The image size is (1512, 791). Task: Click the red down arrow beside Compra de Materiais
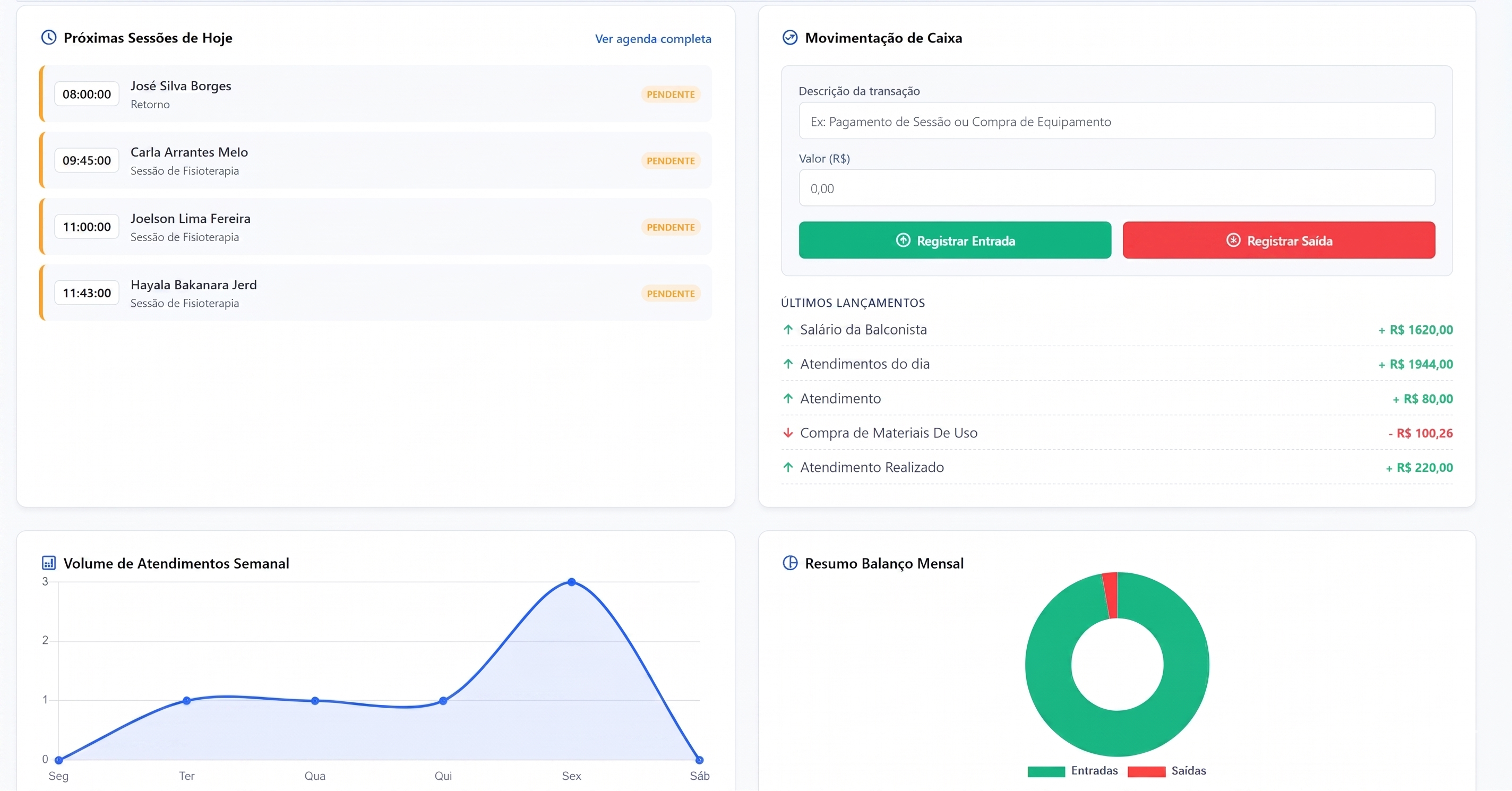788,433
